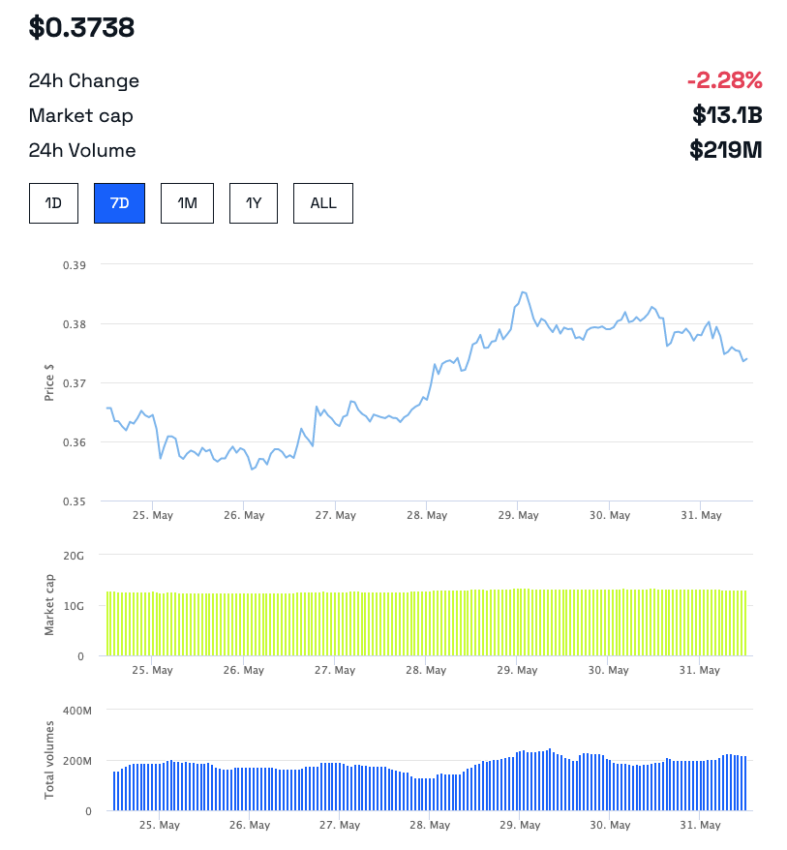Viewport: 787px width, 850px height.
Task: Click "28. May" under the price chart
Action: click(x=426, y=515)
